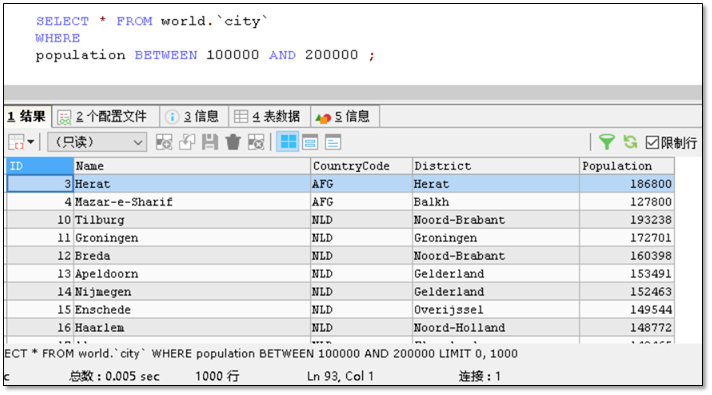Switch to the 2 个配置文件 tab
This screenshot has width=712, height=395.
(106, 117)
